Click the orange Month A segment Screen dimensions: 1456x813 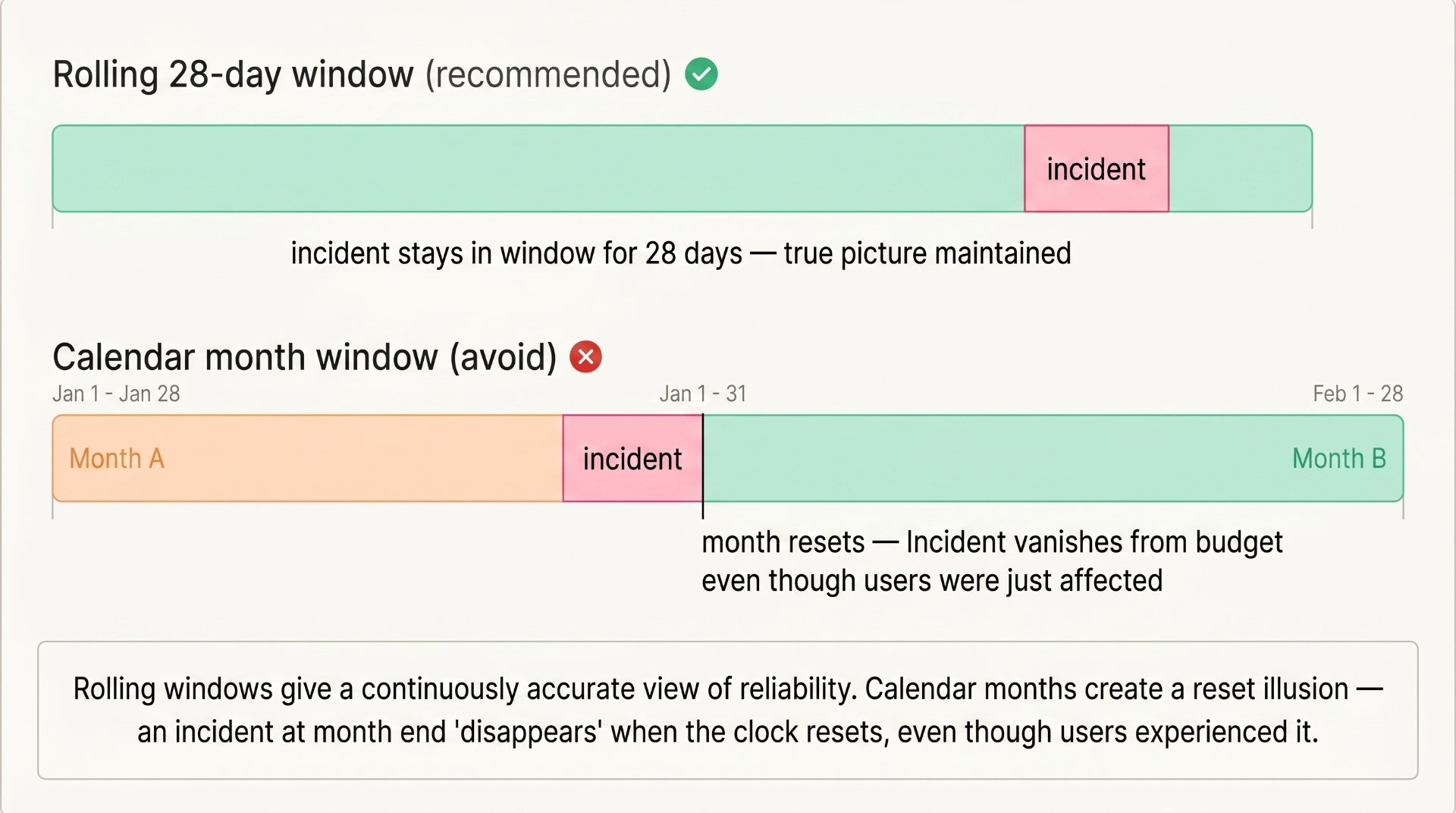308,458
